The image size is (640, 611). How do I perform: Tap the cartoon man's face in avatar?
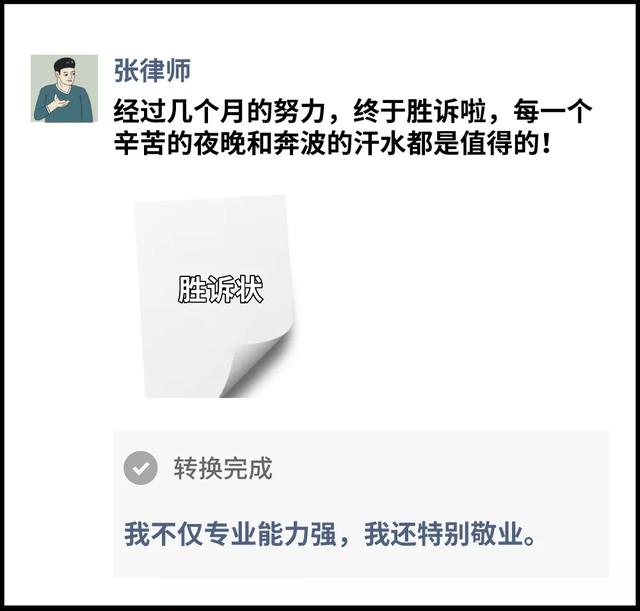(65, 76)
